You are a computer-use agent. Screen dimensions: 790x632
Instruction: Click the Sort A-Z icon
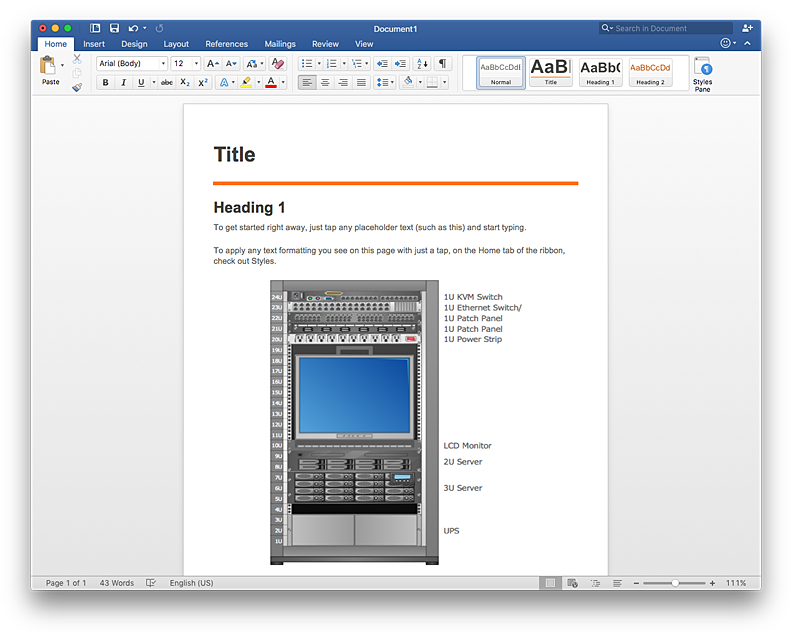tap(421, 63)
